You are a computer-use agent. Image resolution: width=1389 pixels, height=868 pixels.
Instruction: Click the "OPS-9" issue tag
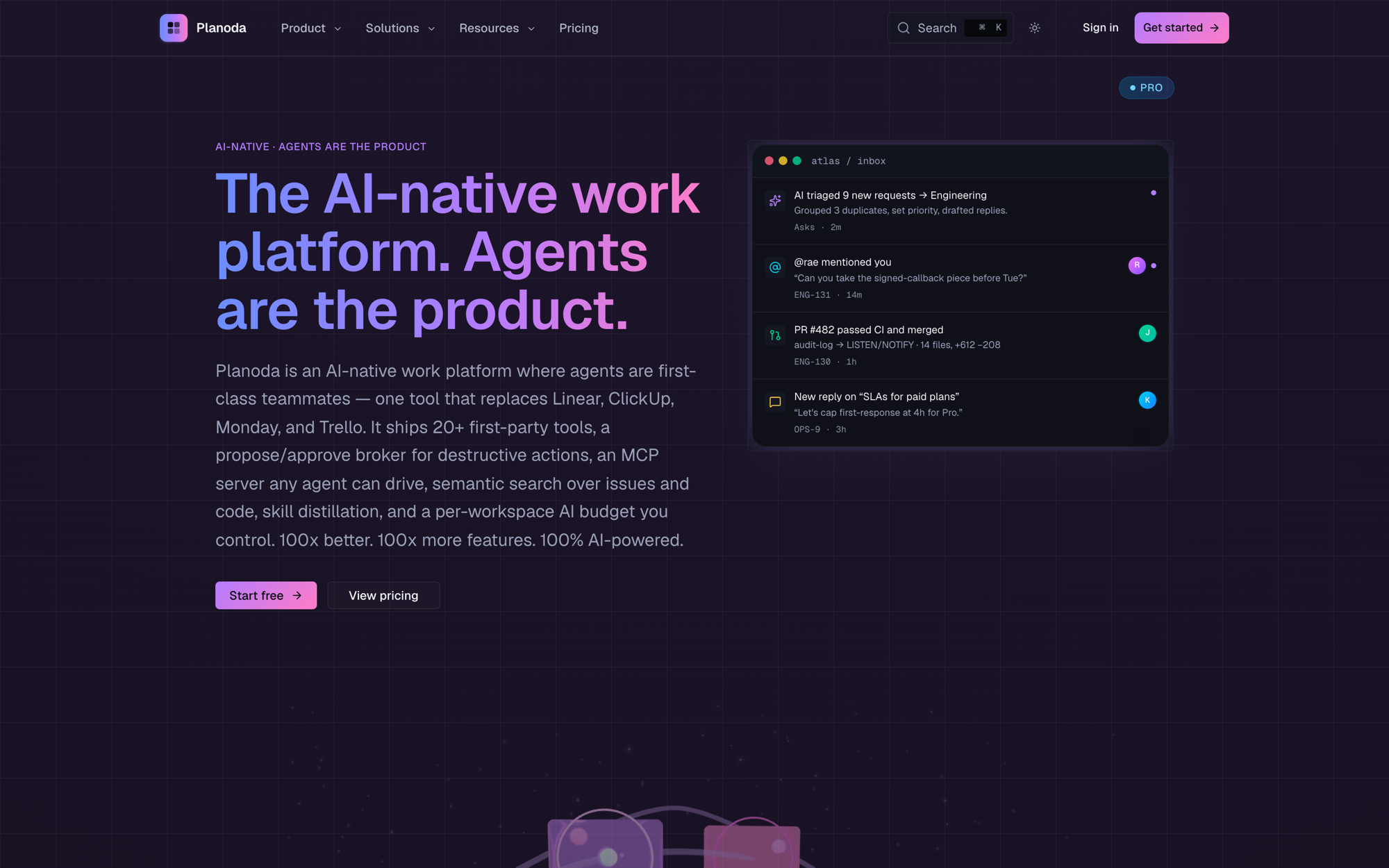pyautogui.click(x=807, y=429)
